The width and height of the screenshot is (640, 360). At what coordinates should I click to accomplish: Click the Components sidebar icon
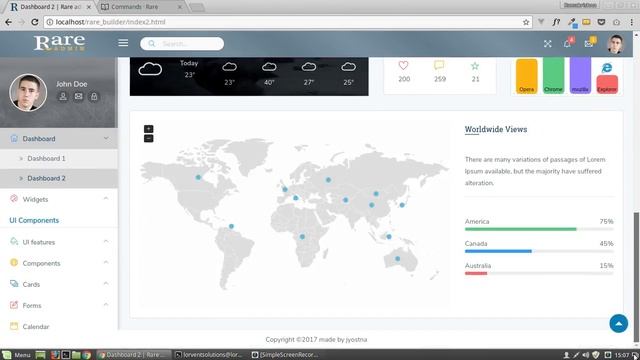(x=14, y=262)
